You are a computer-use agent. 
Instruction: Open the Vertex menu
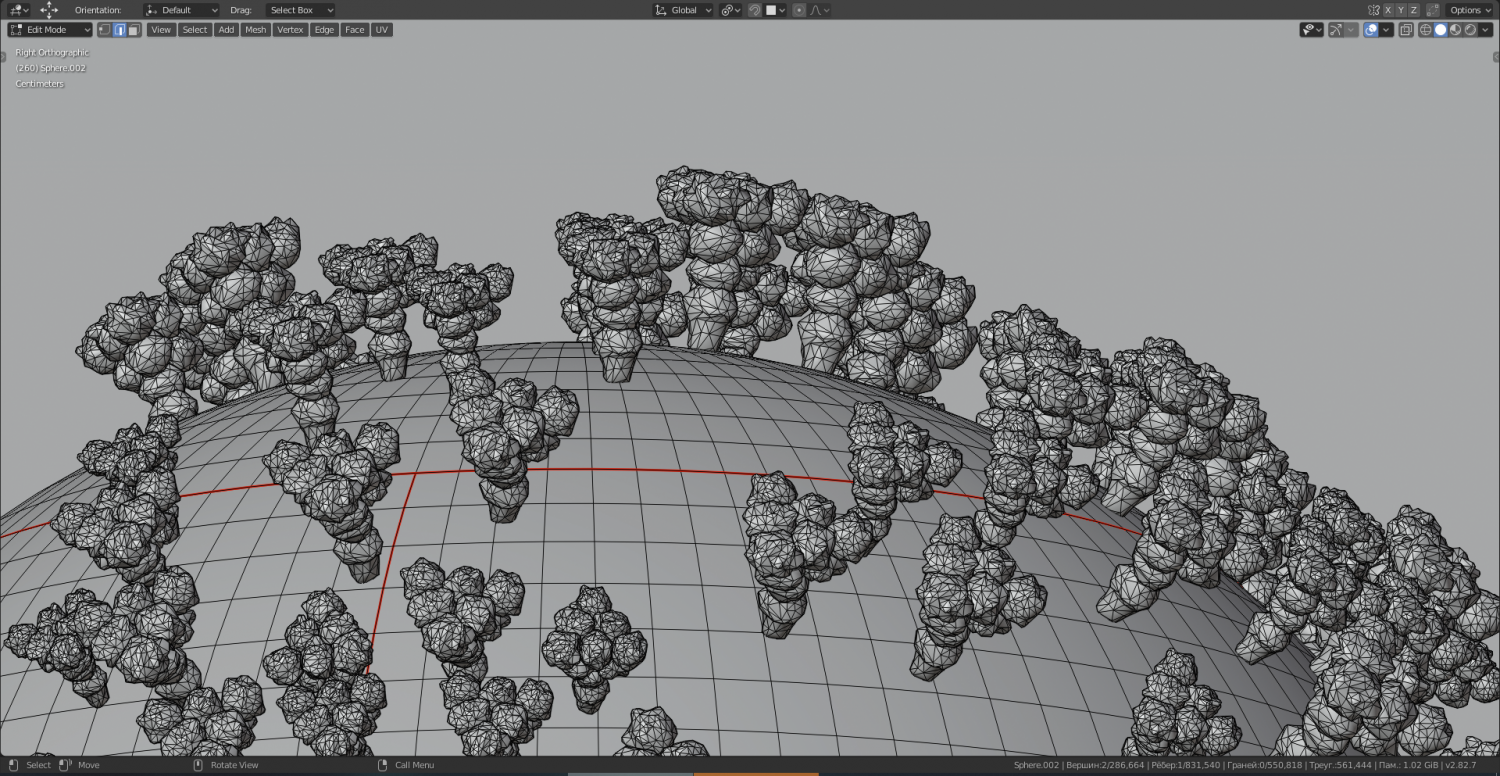tap(290, 30)
